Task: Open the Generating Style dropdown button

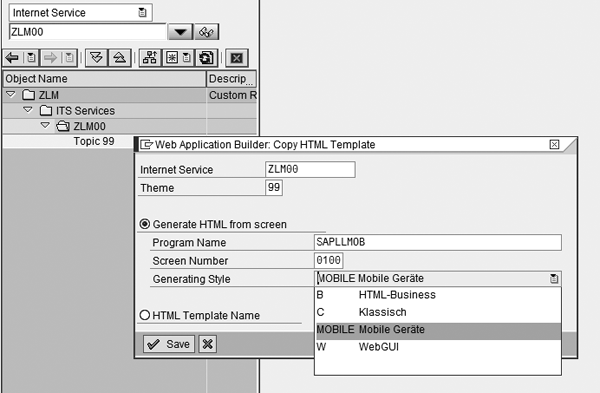Action: click(x=554, y=279)
